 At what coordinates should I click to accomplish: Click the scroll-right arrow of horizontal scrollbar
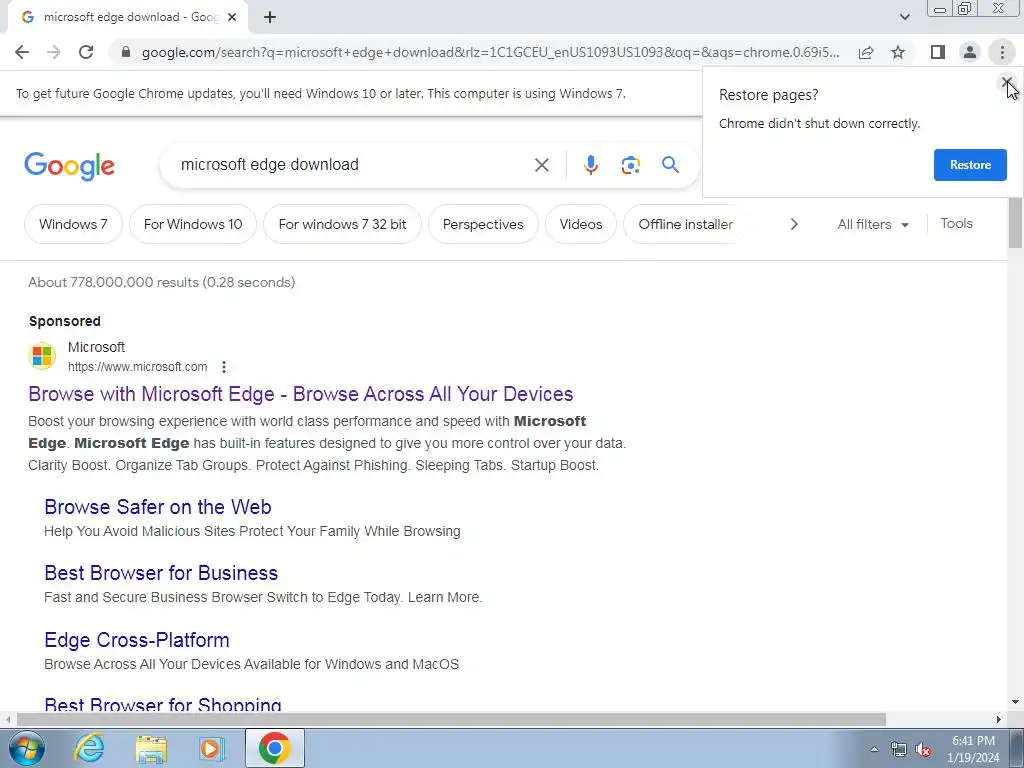click(x=999, y=720)
